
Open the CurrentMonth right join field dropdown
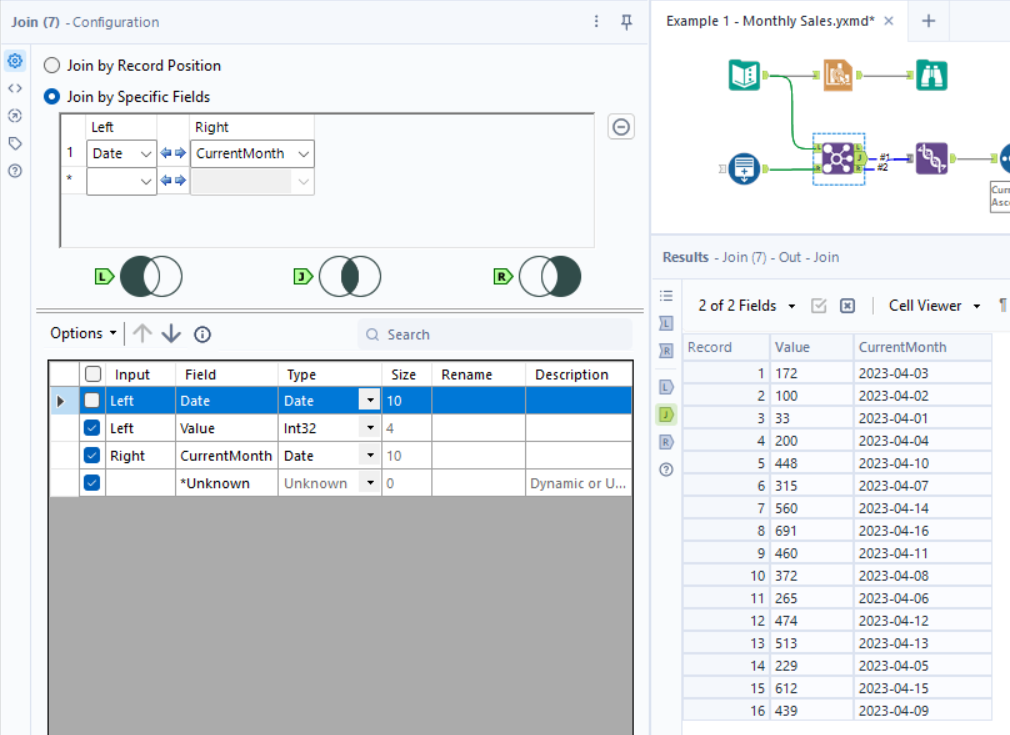click(x=302, y=153)
